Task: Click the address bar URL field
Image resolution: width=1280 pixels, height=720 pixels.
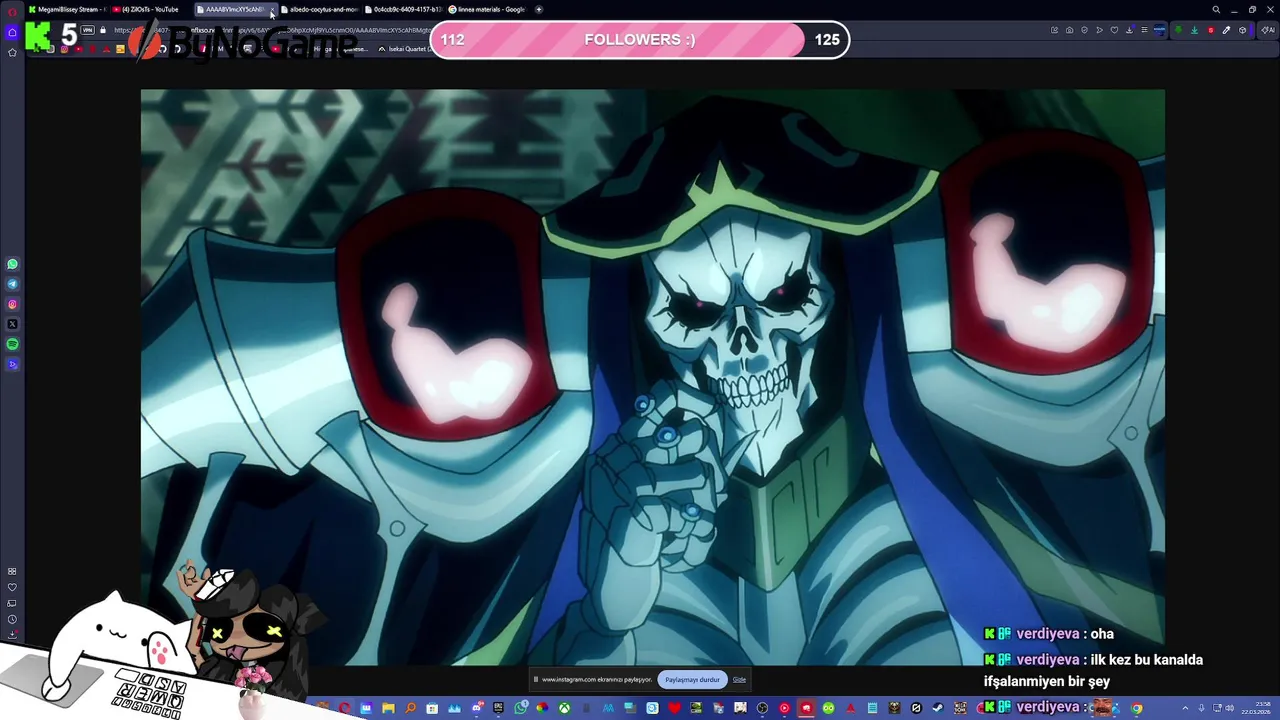Action: pyautogui.click(x=270, y=30)
